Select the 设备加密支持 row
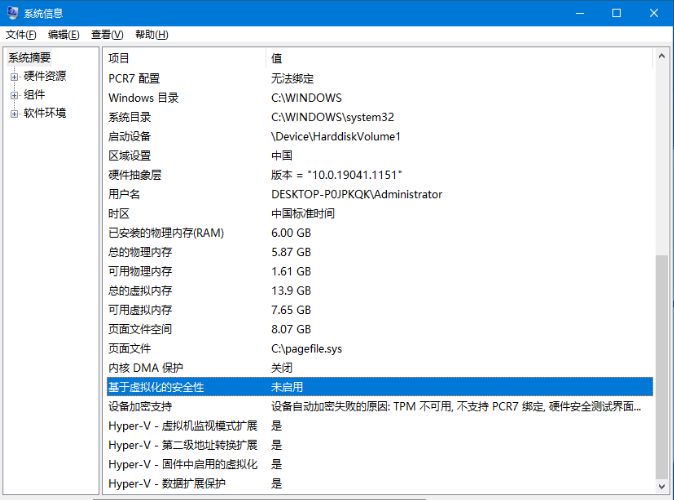 click(380, 406)
